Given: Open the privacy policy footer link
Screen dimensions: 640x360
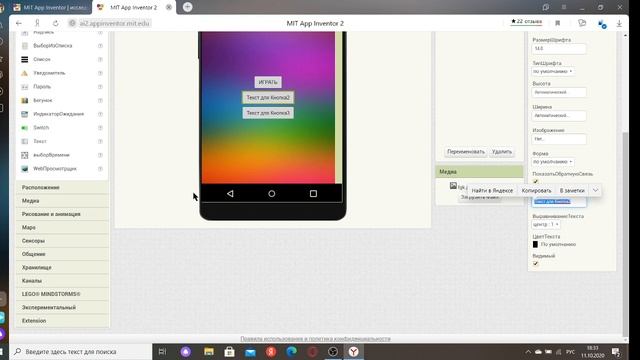Looking at the screenshot, I should pos(315,339).
